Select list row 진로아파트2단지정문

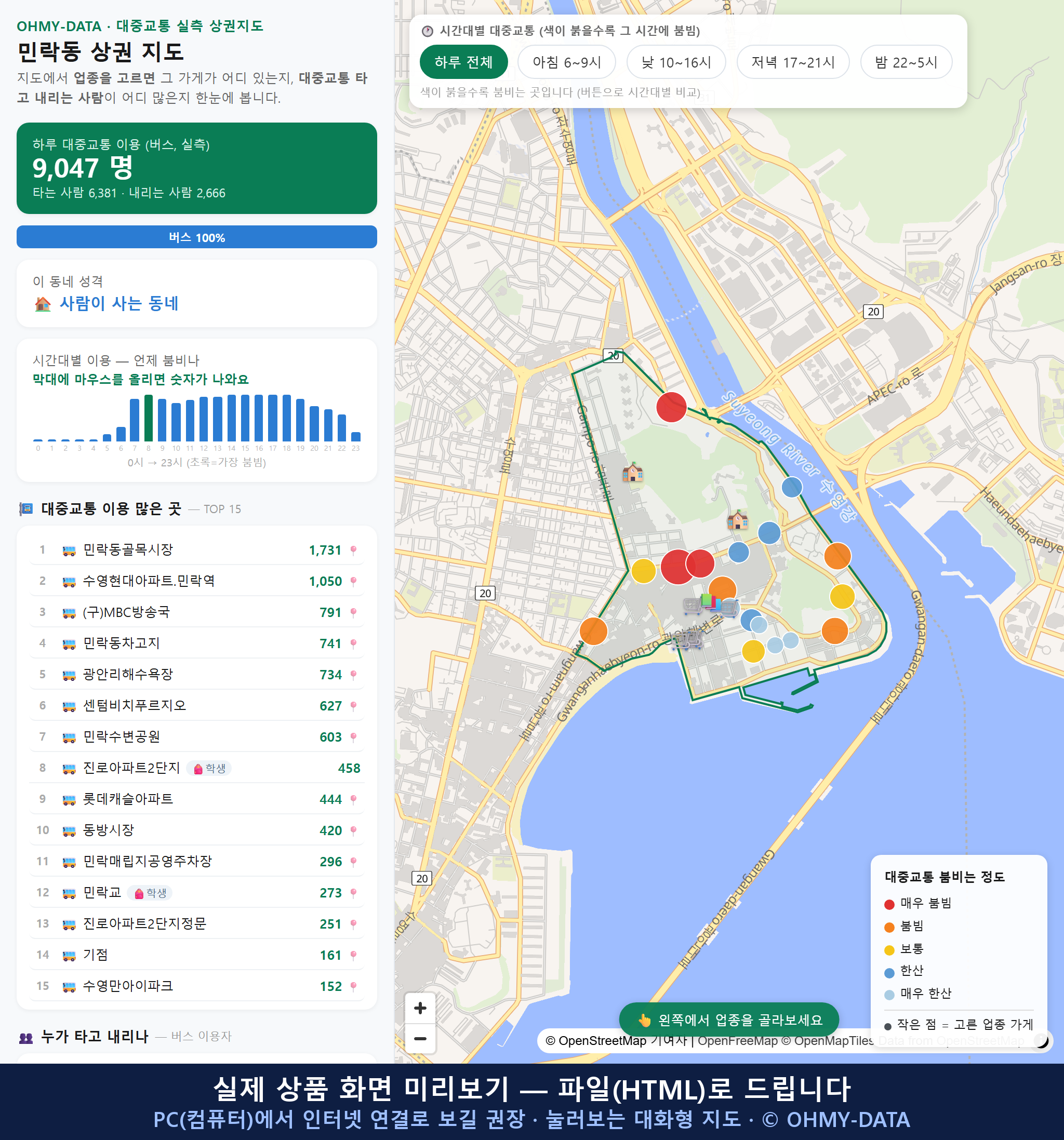pos(197,924)
